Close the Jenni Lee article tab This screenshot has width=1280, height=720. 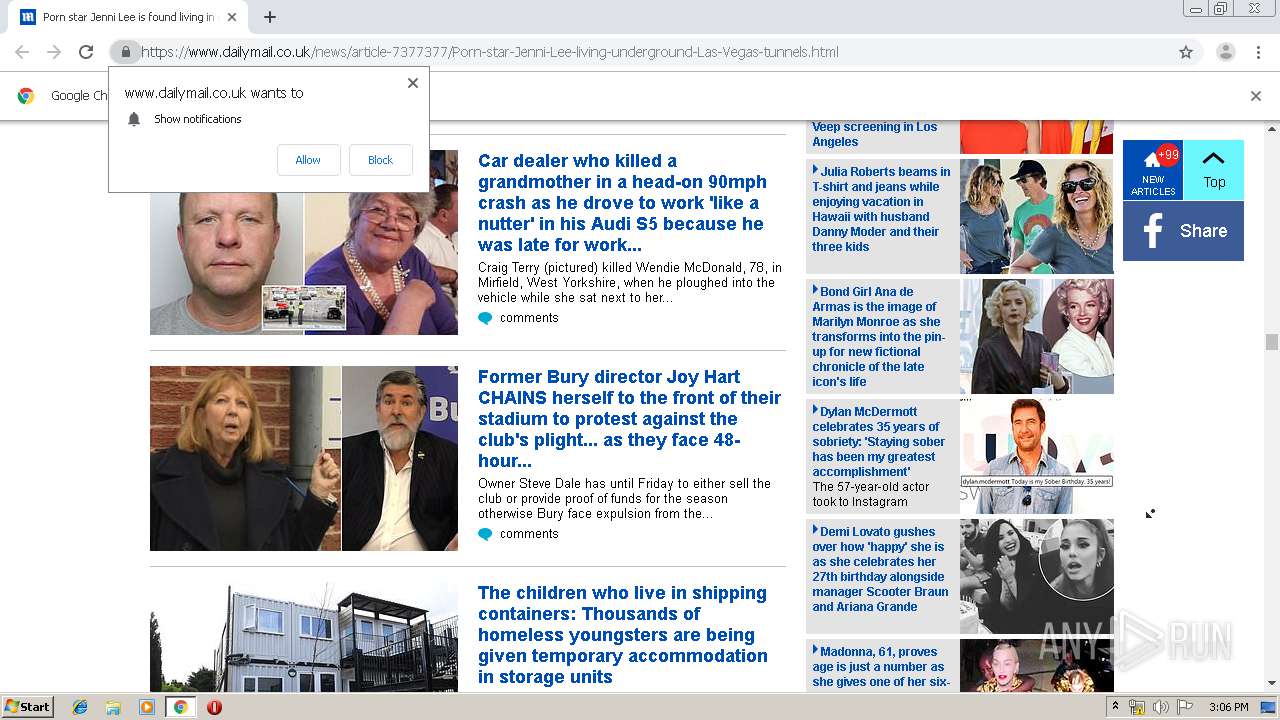pyautogui.click(x=232, y=17)
